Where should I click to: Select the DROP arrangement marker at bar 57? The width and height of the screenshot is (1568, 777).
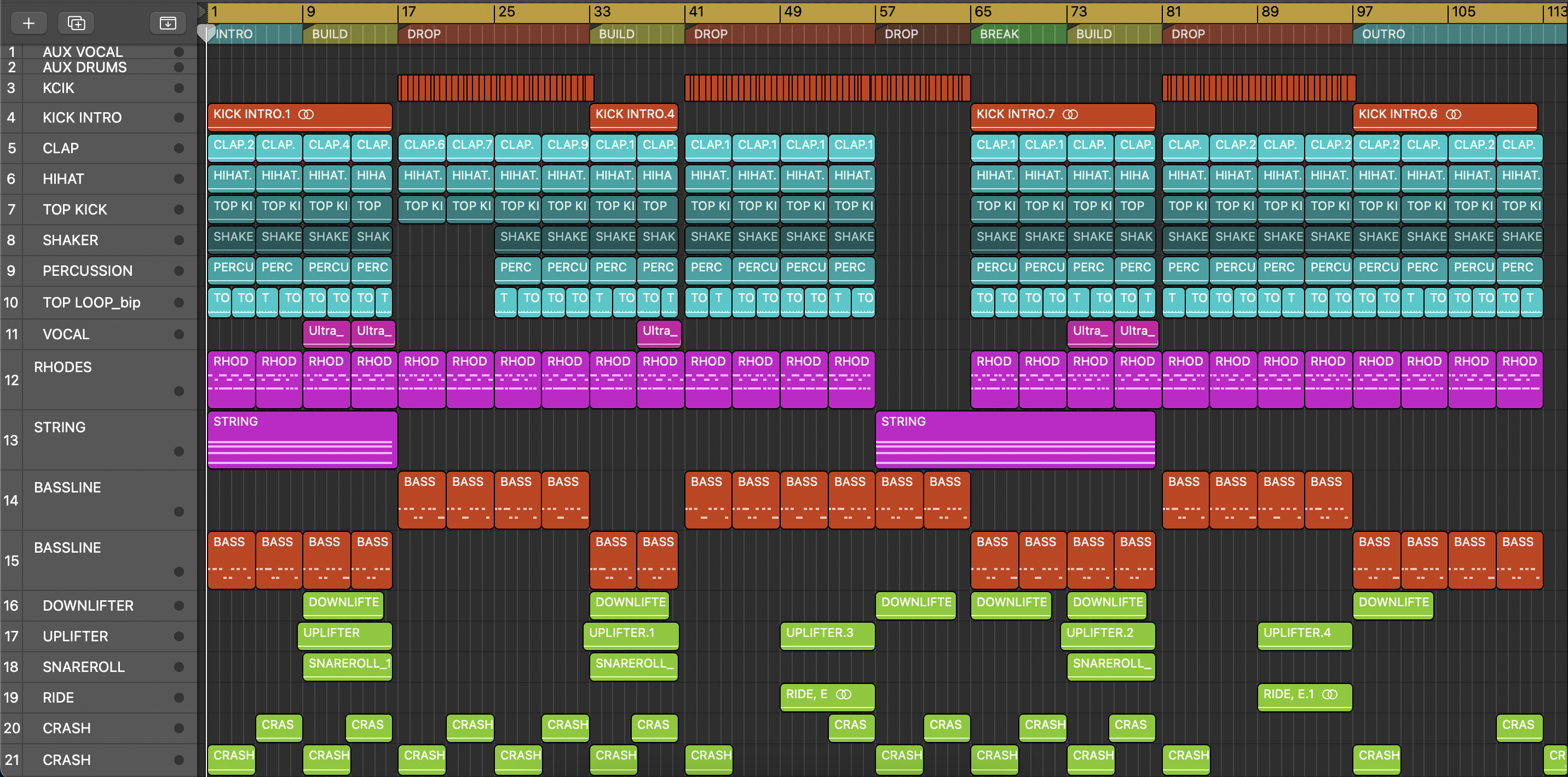click(923, 34)
